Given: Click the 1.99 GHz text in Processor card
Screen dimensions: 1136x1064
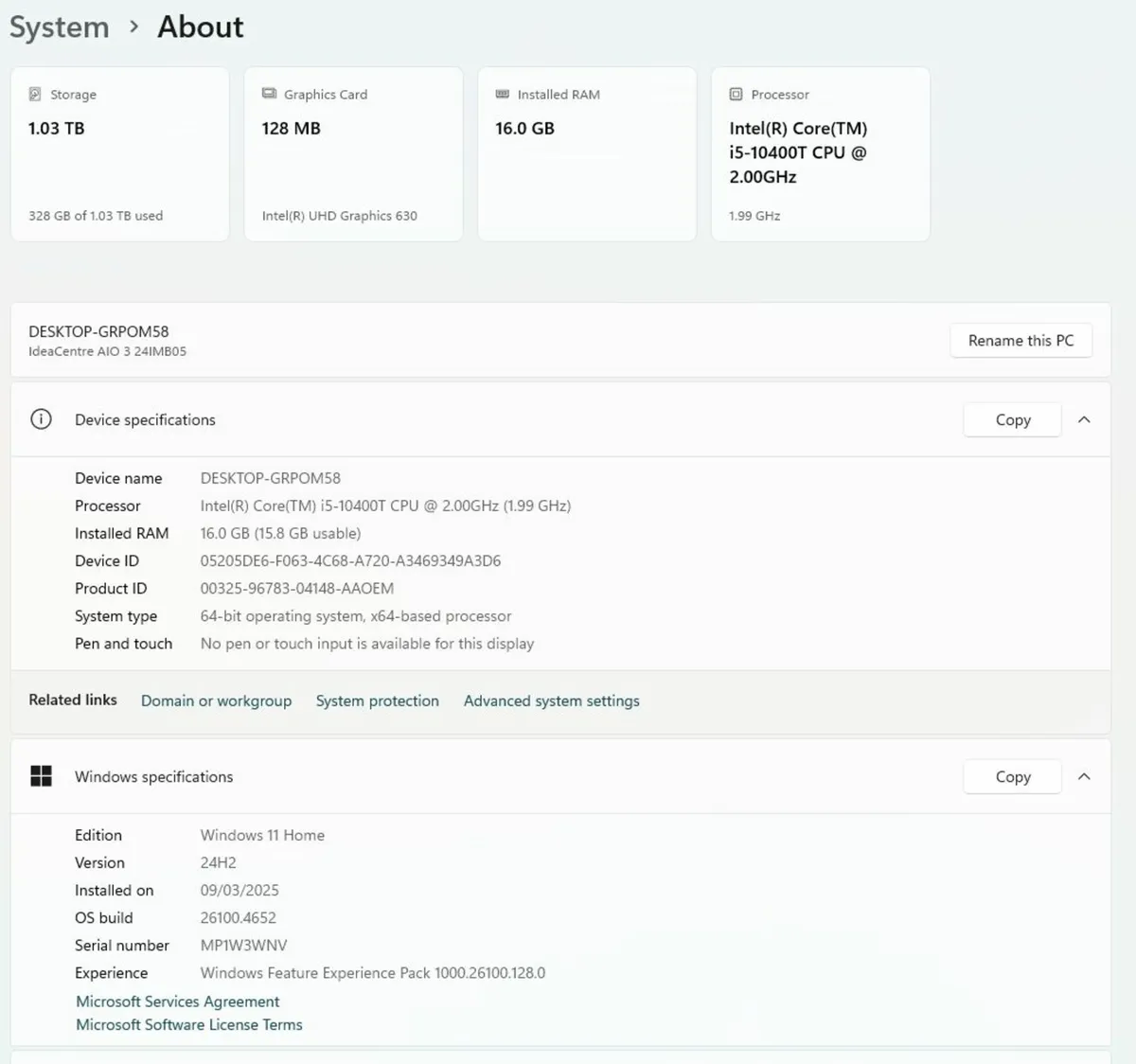Looking at the screenshot, I should tap(754, 216).
